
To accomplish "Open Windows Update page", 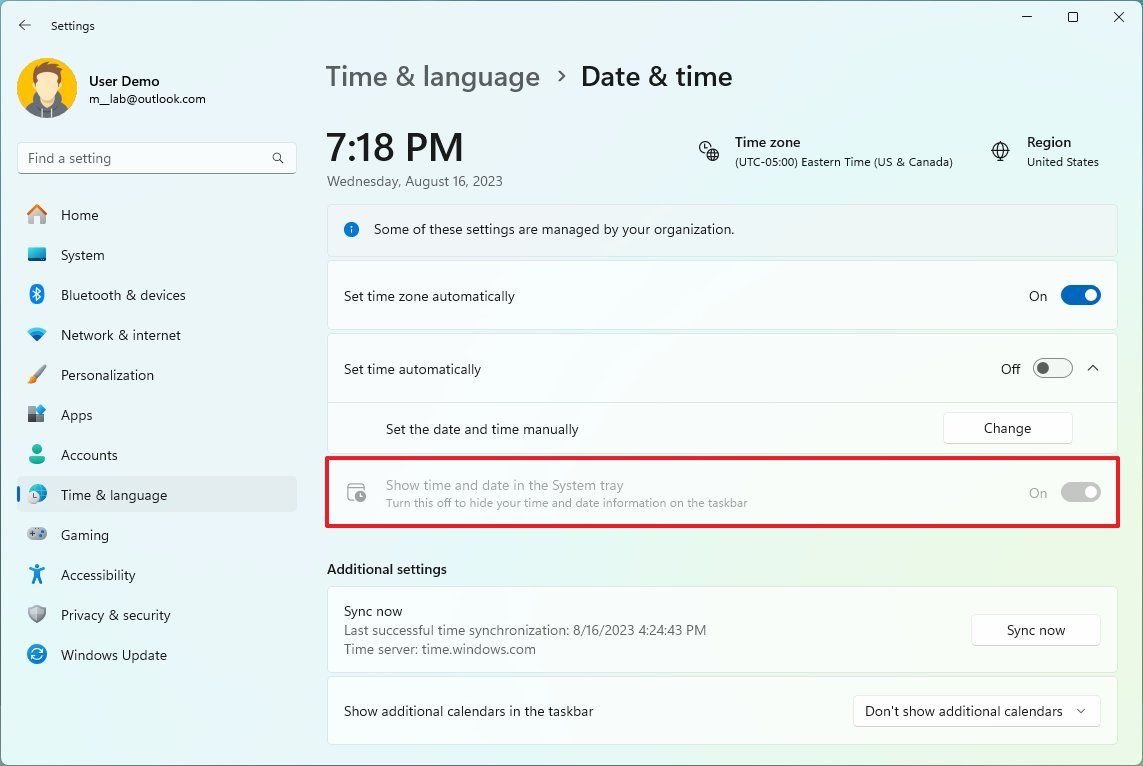I will click(157, 654).
